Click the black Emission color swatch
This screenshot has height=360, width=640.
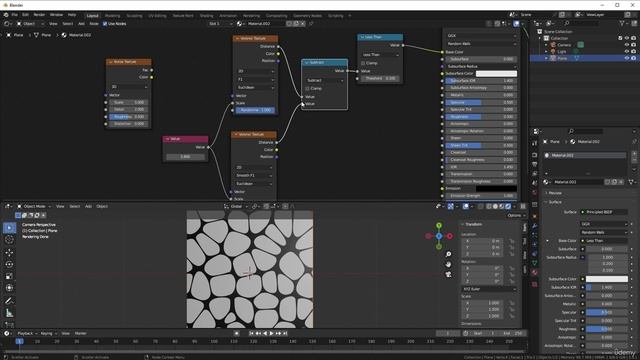click(496, 189)
